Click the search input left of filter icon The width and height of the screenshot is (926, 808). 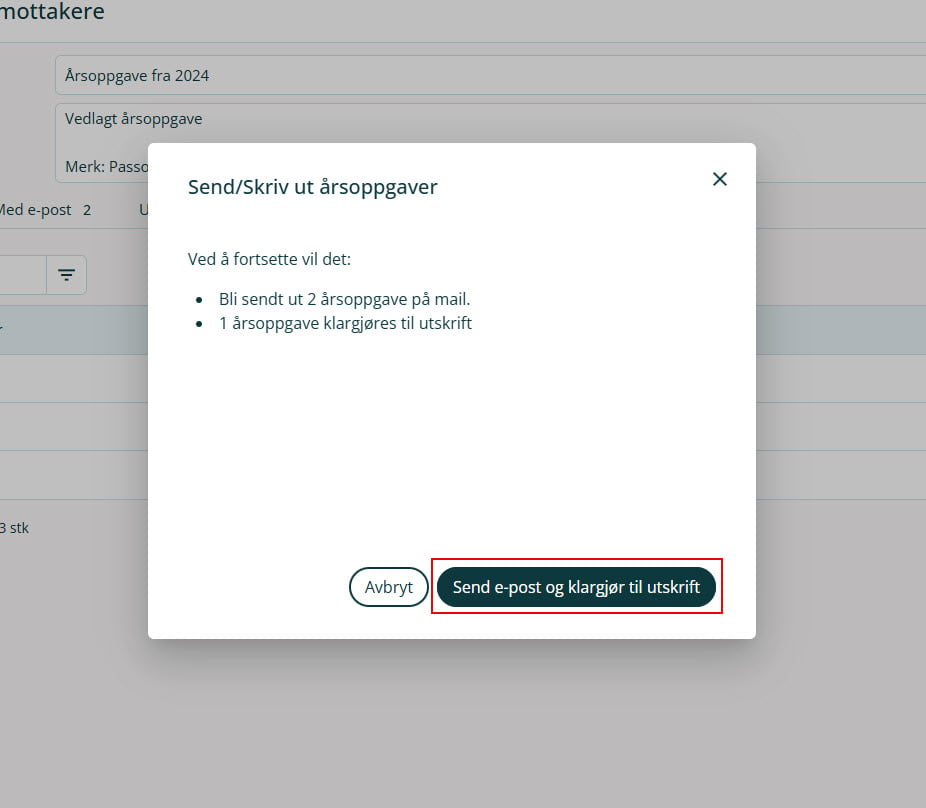point(22,275)
